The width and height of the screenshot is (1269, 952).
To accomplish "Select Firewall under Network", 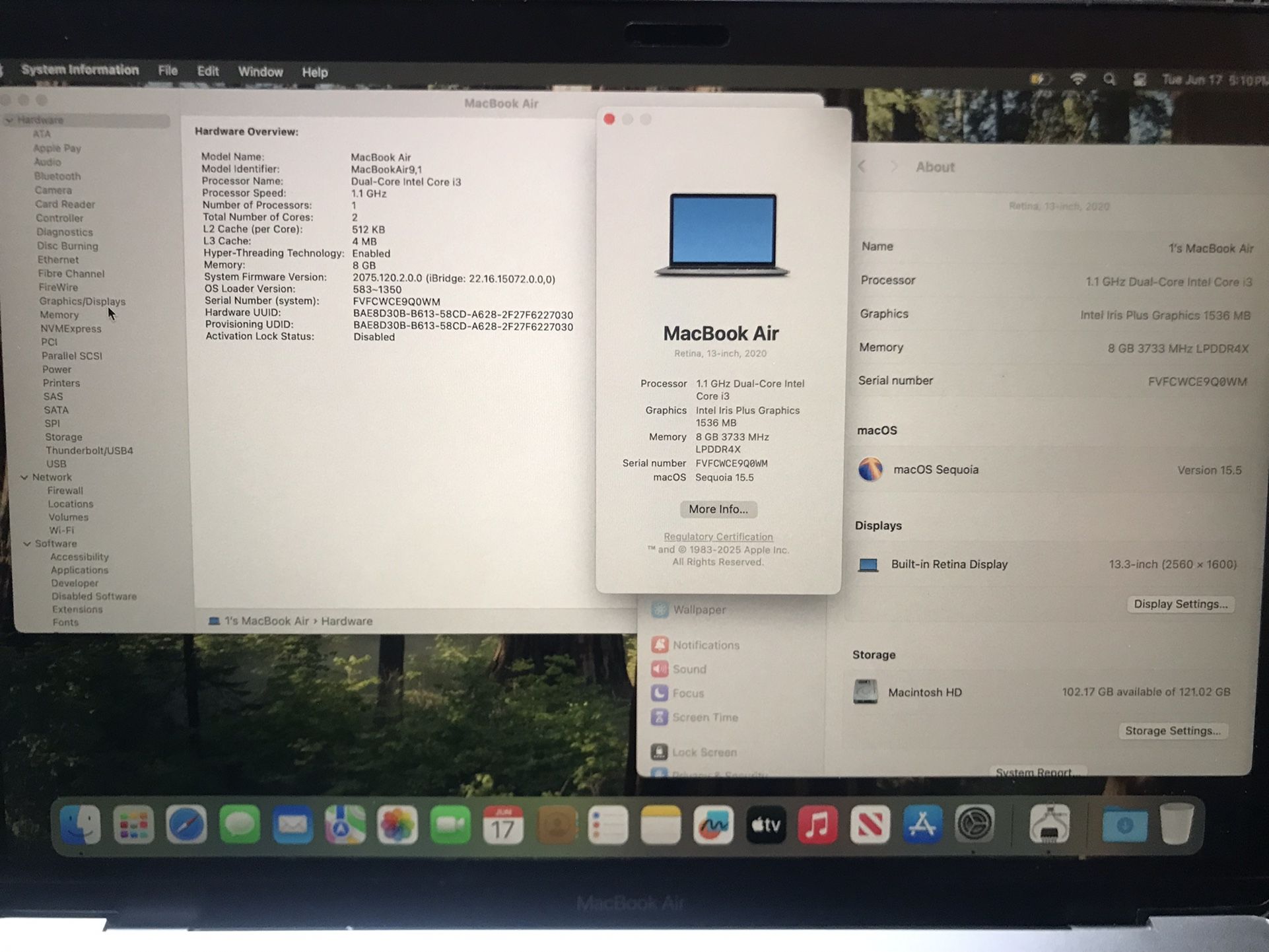I will tap(65, 491).
